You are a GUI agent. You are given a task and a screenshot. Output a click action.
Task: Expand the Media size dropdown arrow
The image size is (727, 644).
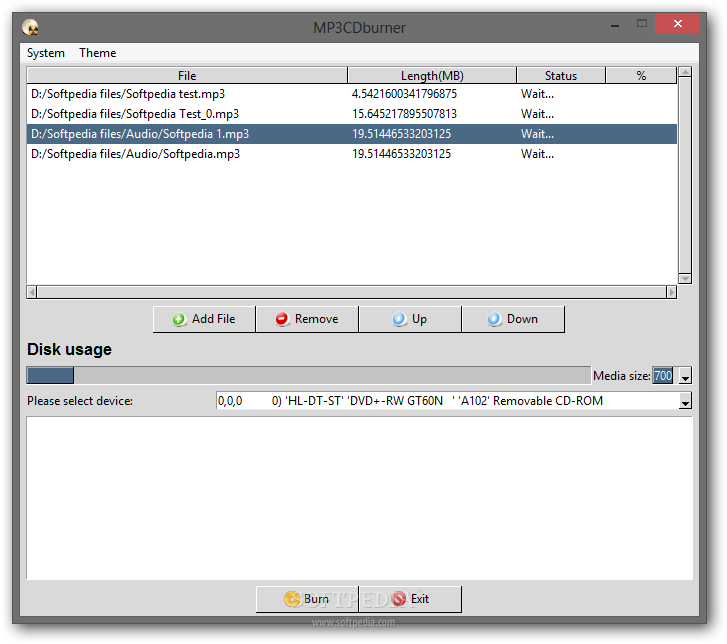click(685, 376)
